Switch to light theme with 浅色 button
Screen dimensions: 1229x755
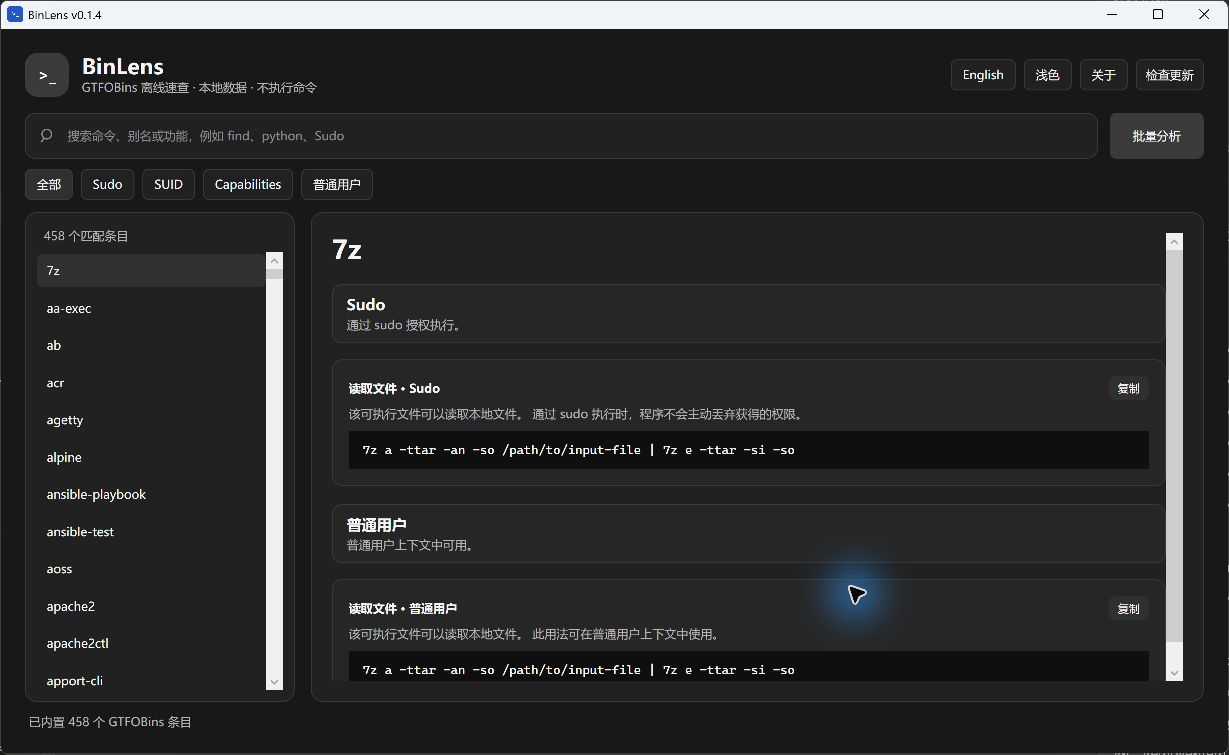[1048, 75]
